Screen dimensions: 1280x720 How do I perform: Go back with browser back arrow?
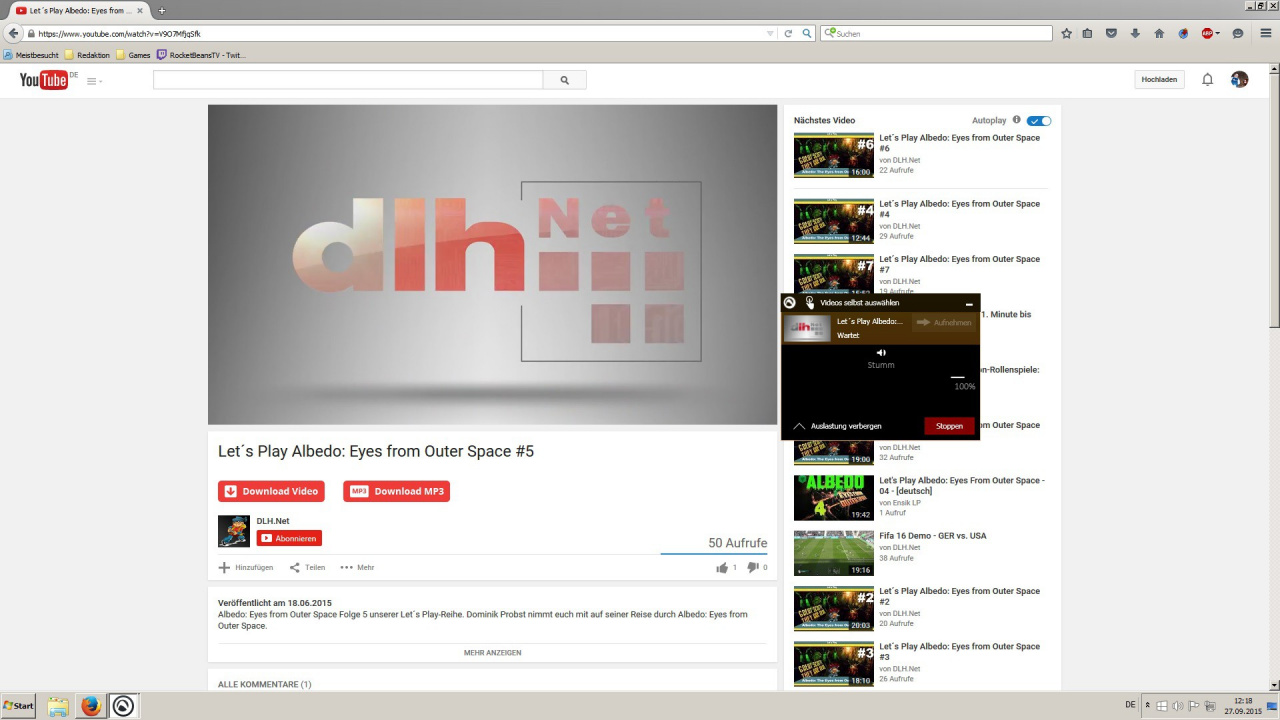click(x=13, y=33)
